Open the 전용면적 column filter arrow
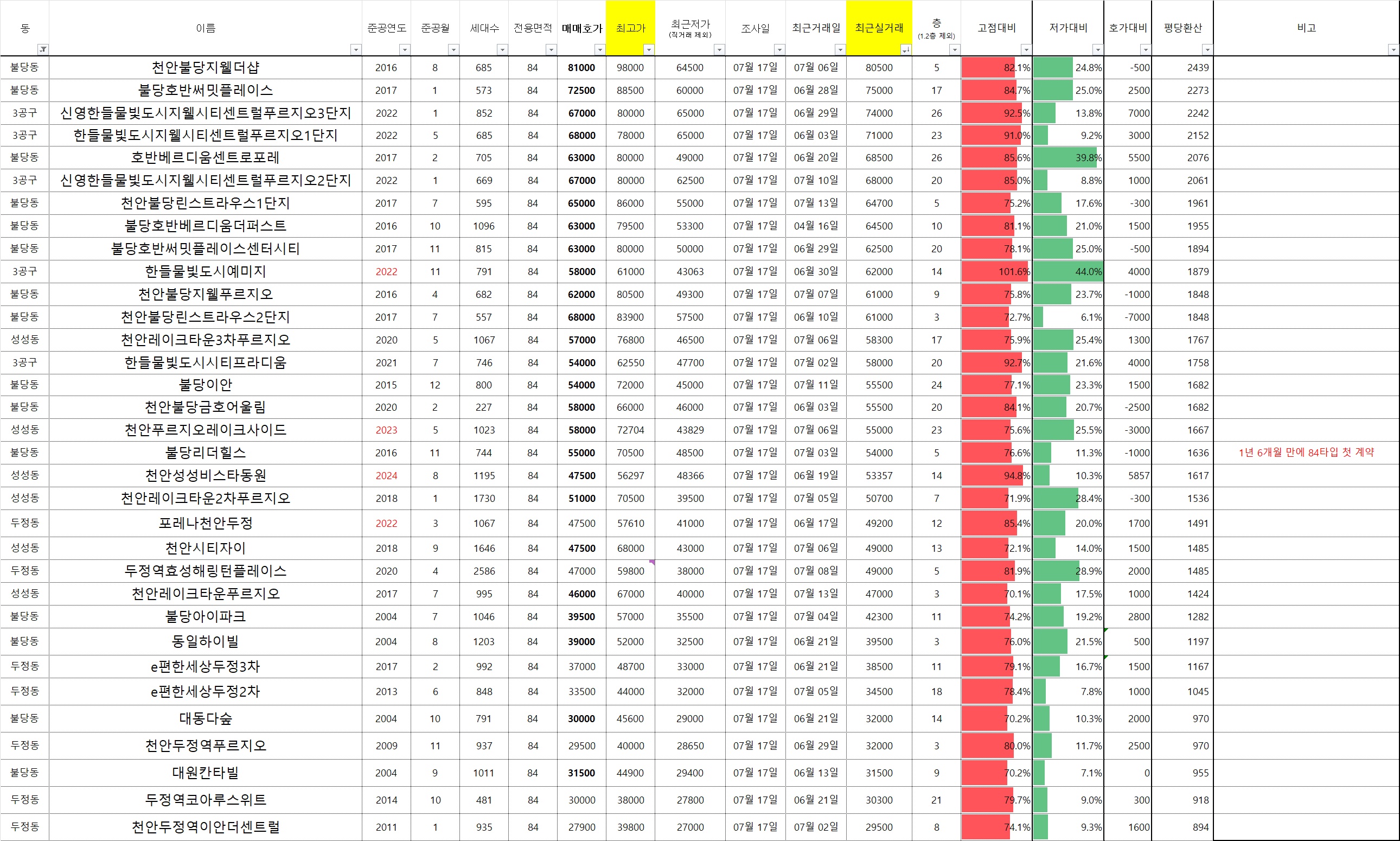This screenshot has width=1400, height=841. (x=551, y=50)
